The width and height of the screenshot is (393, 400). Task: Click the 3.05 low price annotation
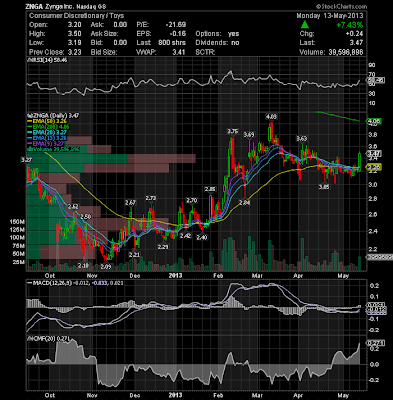click(324, 187)
